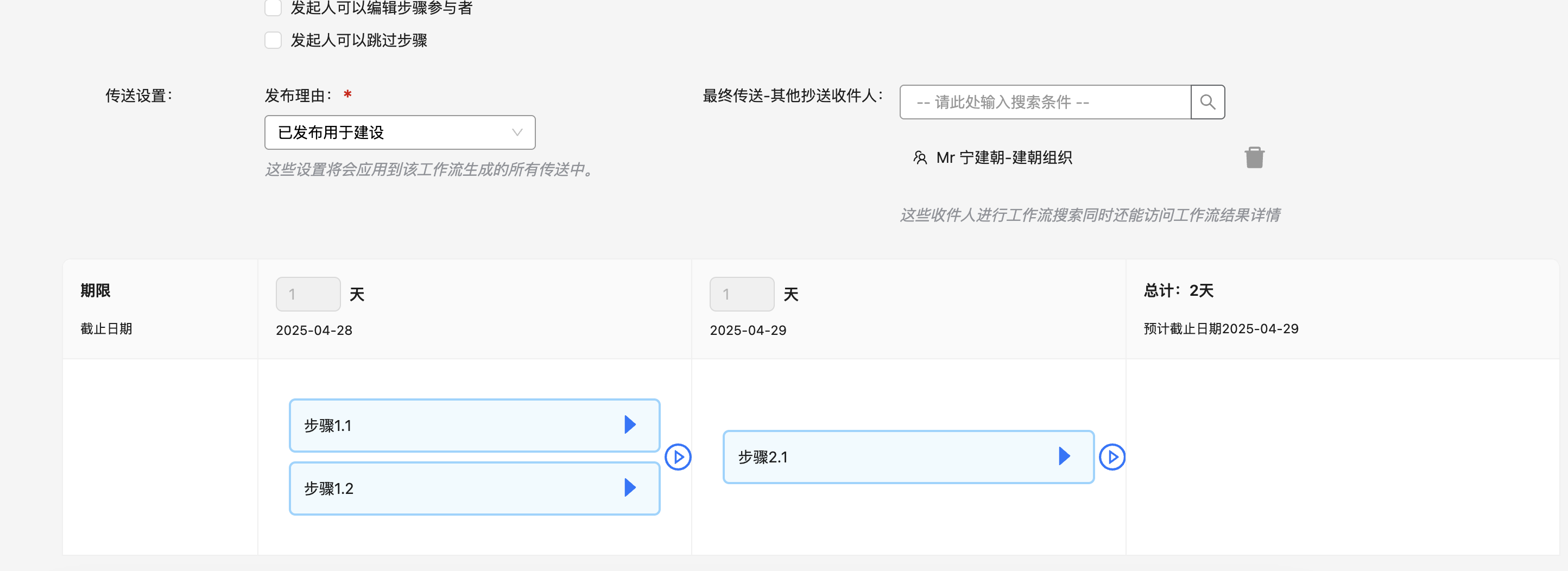Screen dimensions: 1568x571
Task: Delete recipient Mr 宁建朝 with trash icon
Action: [1254, 157]
